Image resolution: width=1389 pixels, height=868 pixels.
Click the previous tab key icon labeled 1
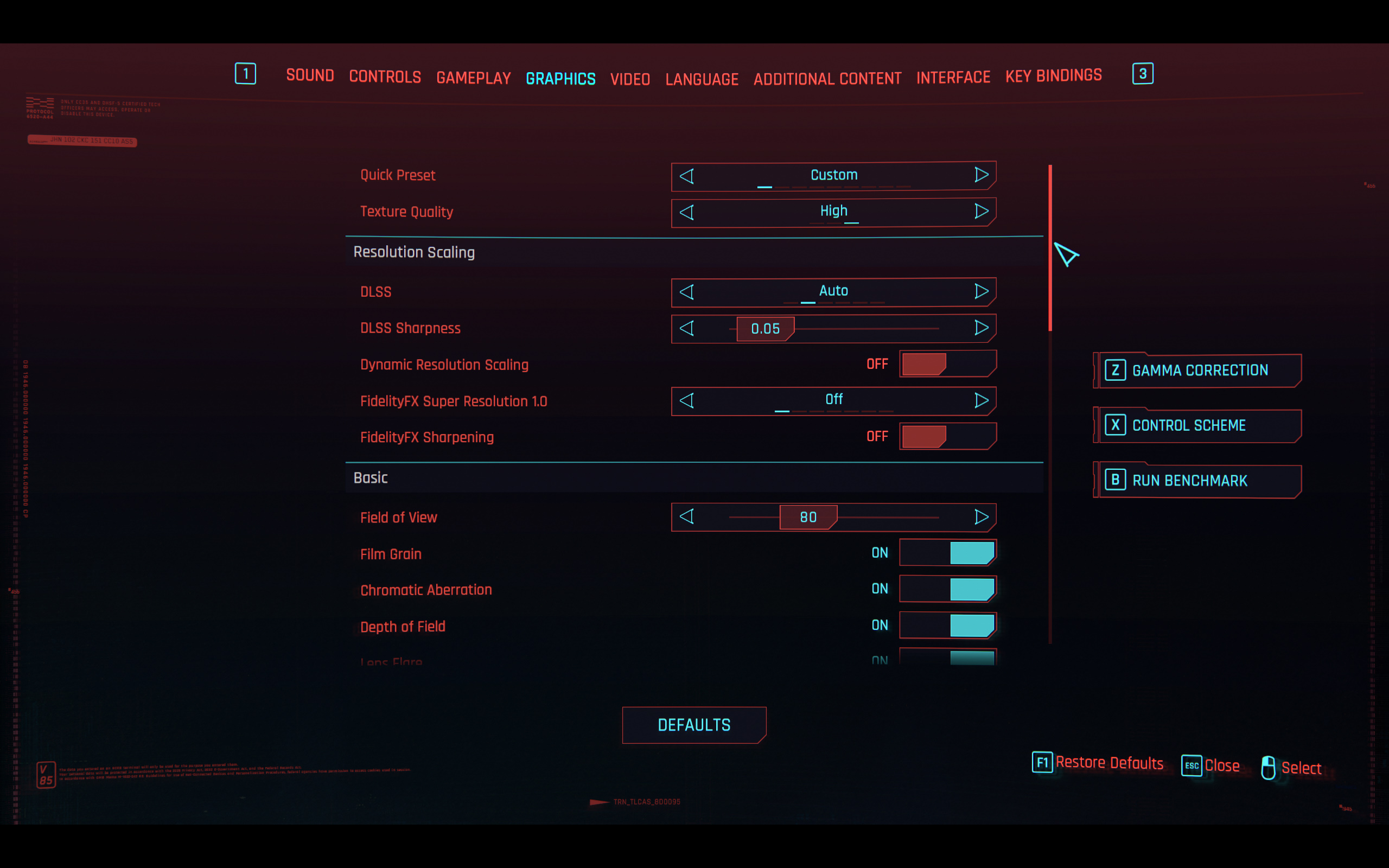point(246,73)
